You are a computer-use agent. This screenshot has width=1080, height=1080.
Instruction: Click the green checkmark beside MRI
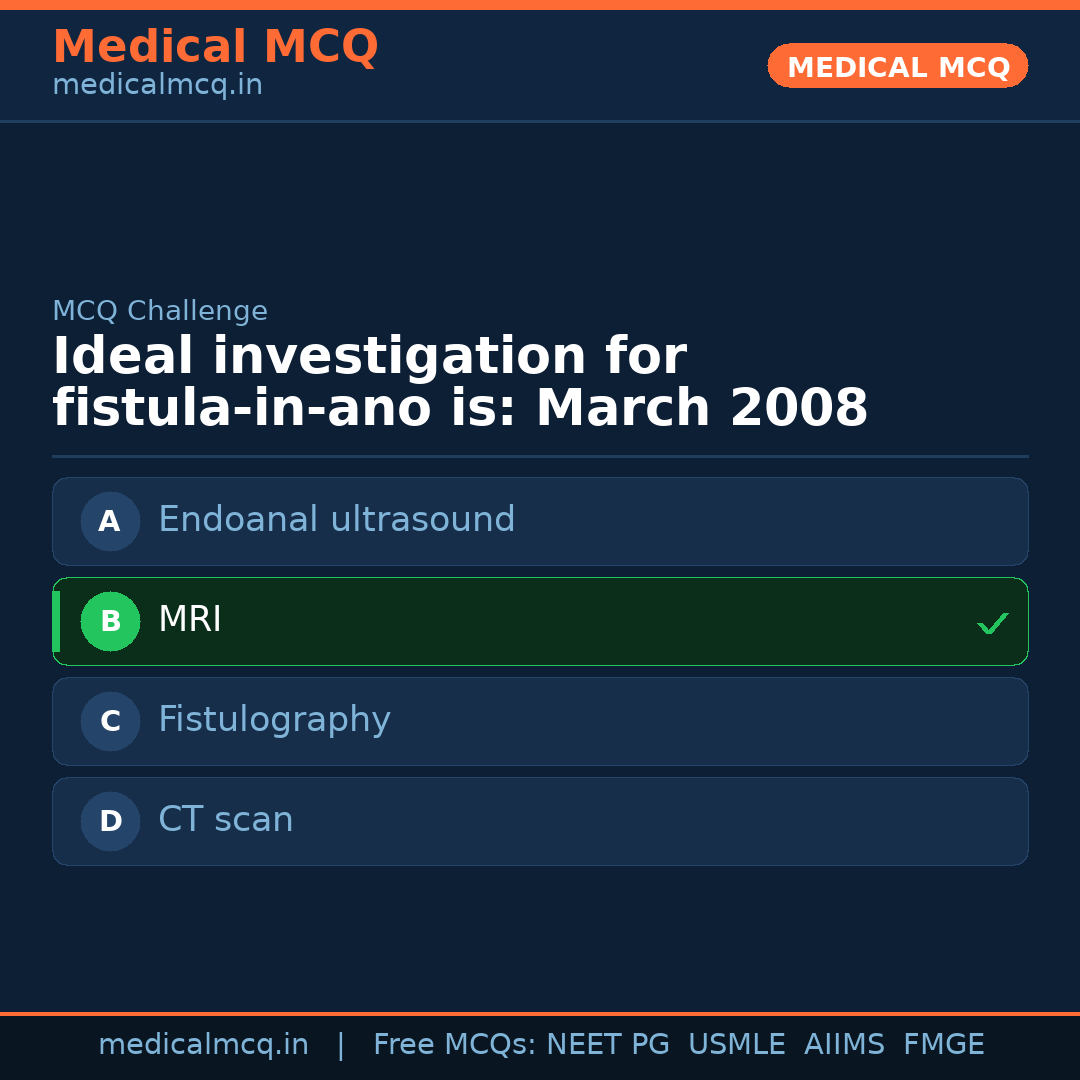coord(993,623)
